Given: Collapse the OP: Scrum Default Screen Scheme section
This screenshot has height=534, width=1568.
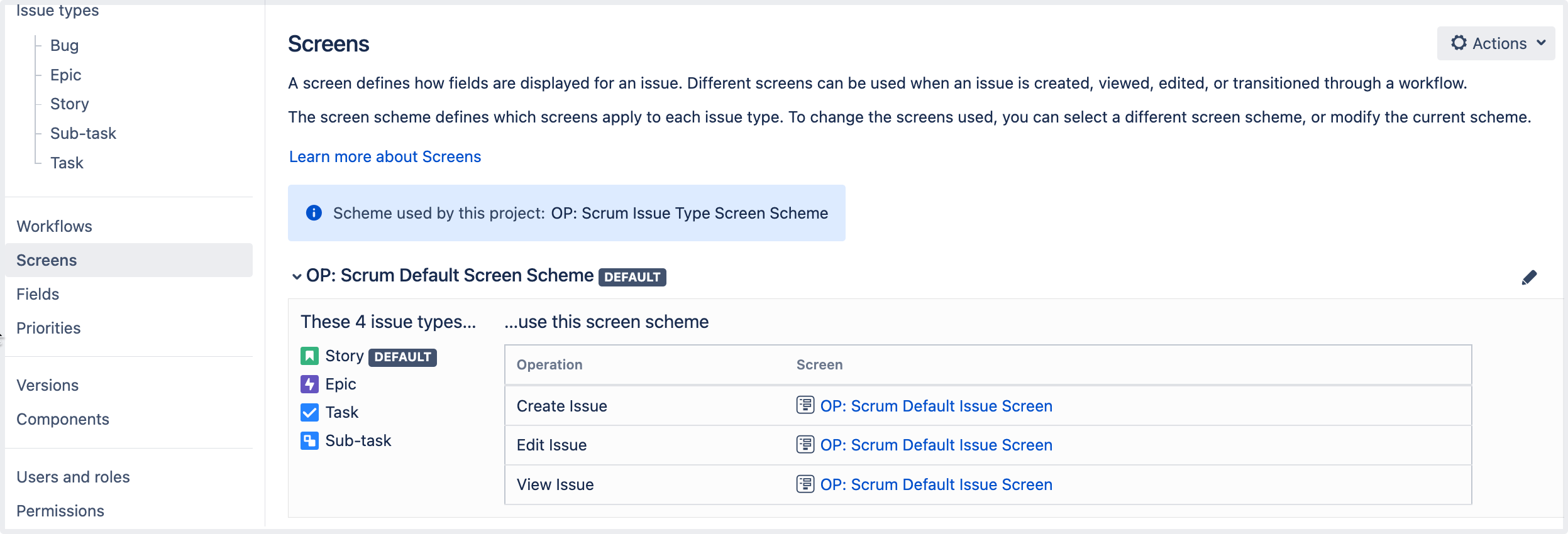Looking at the screenshot, I should pos(297,276).
